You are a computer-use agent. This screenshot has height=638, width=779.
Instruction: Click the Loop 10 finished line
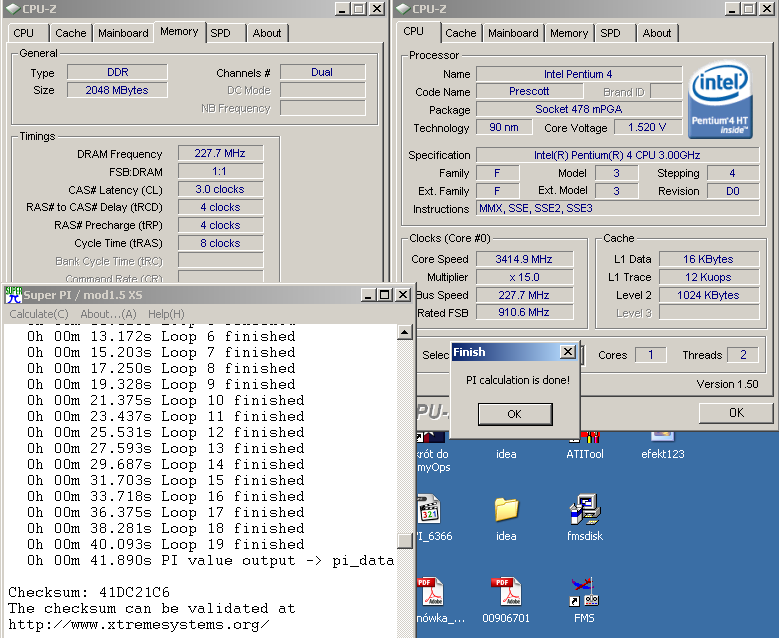[x=165, y=400]
